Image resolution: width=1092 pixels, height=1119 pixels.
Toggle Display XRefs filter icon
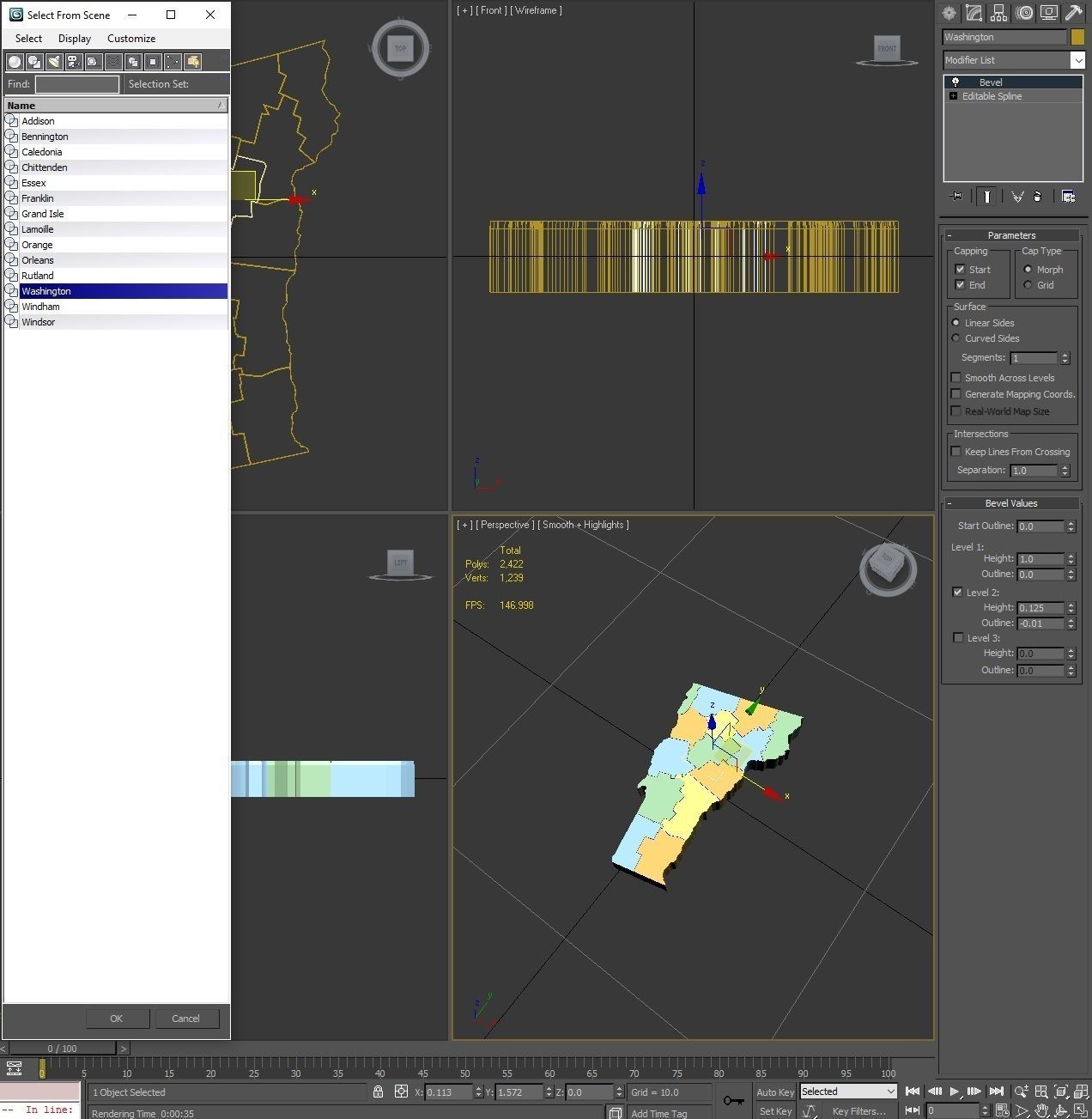tap(153, 62)
